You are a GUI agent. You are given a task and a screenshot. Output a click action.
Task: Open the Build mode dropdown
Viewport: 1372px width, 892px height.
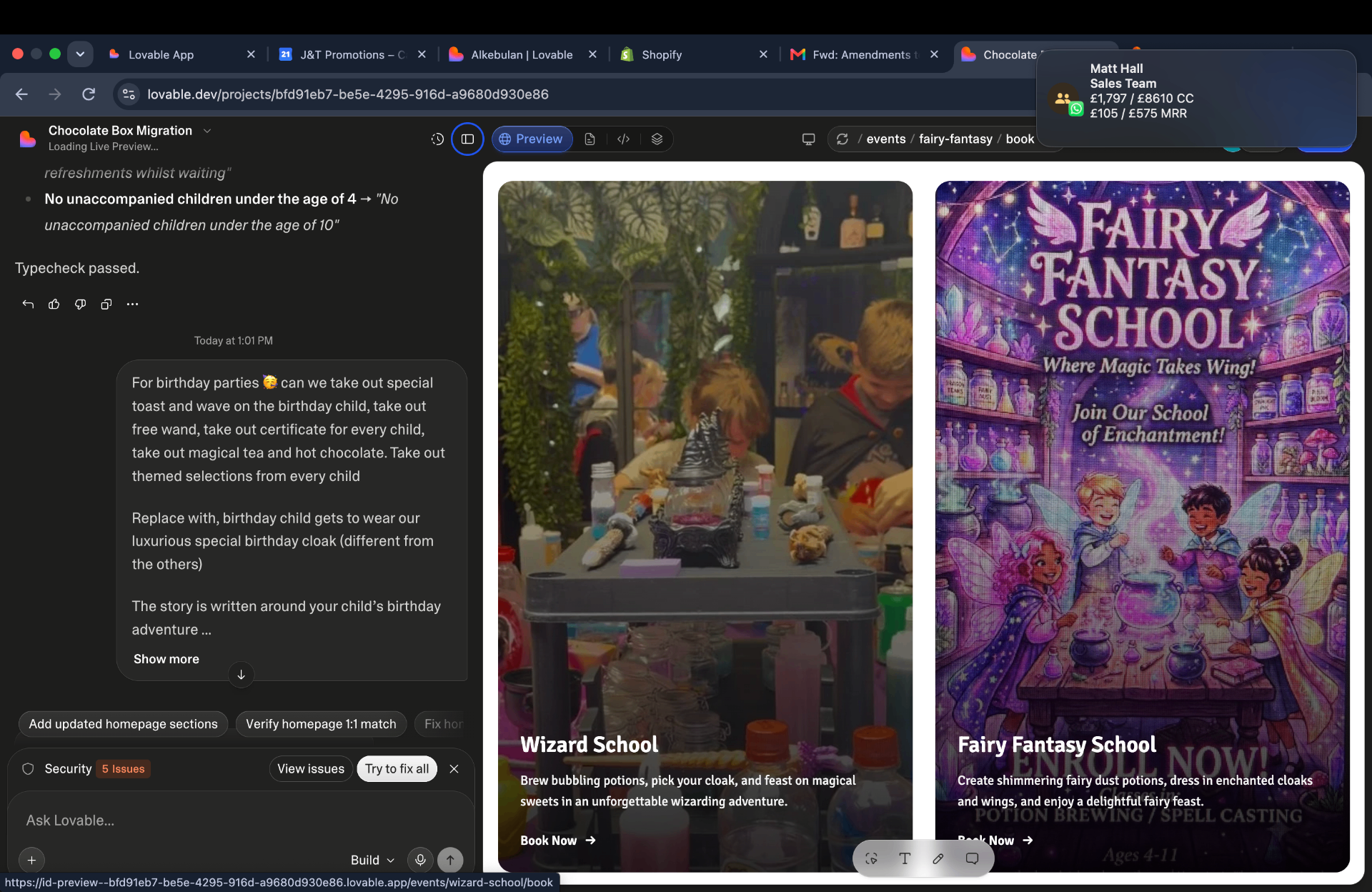372,860
